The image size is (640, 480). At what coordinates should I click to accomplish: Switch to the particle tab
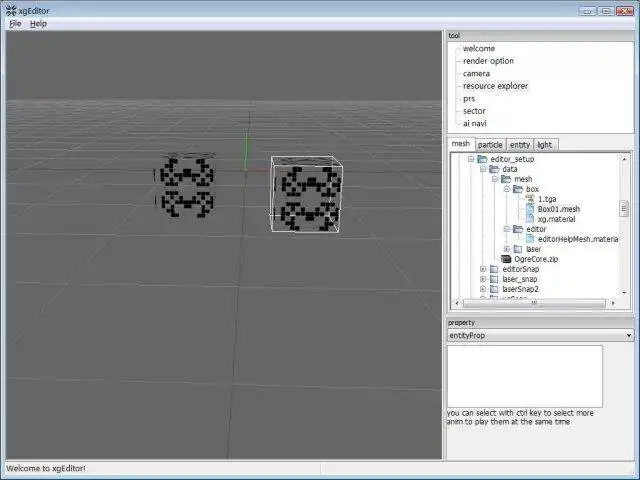490,145
